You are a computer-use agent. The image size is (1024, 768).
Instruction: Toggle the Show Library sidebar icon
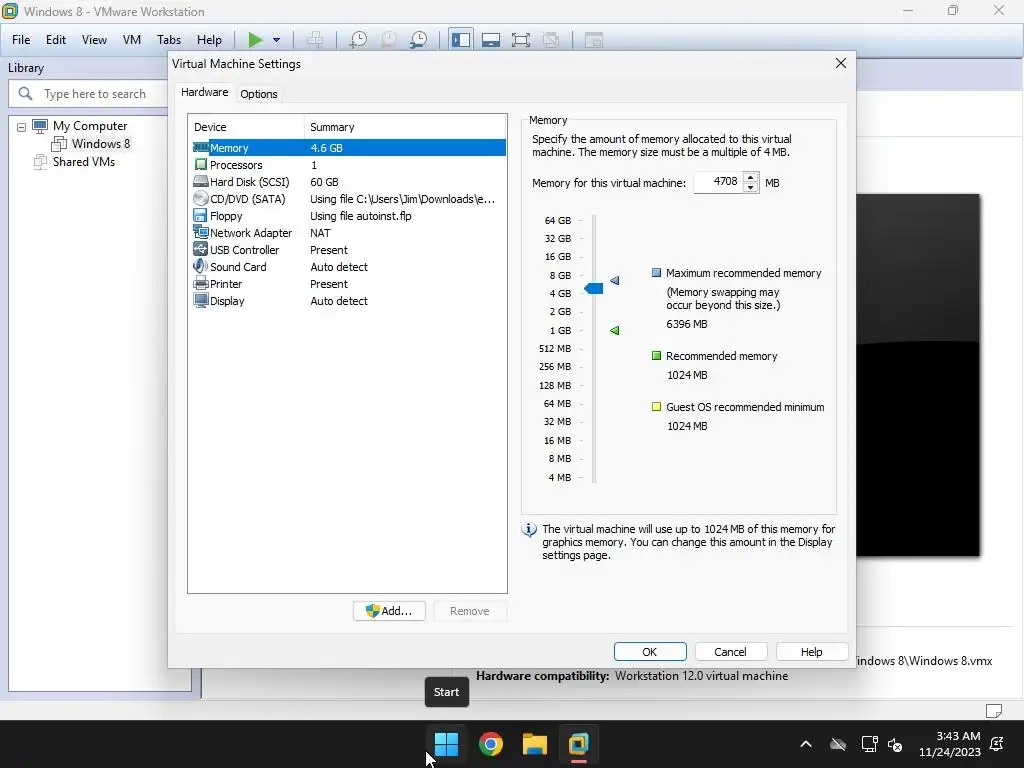(x=460, y=40)
